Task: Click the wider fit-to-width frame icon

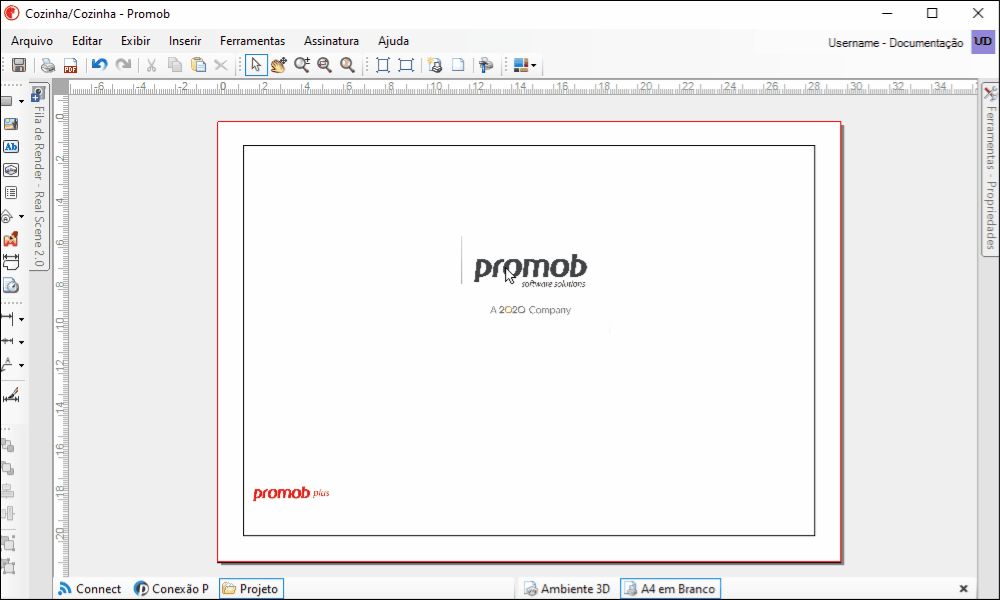Action: coord(406,65)
